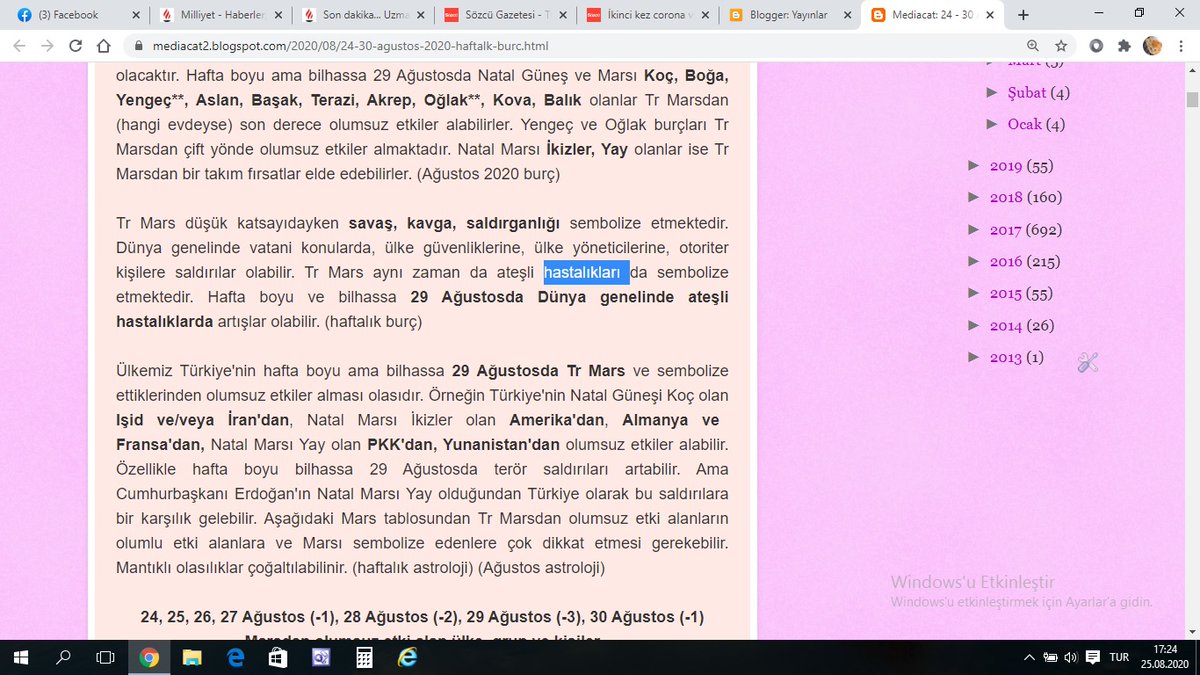Open the 2015 archive link

click(1006, 294)
